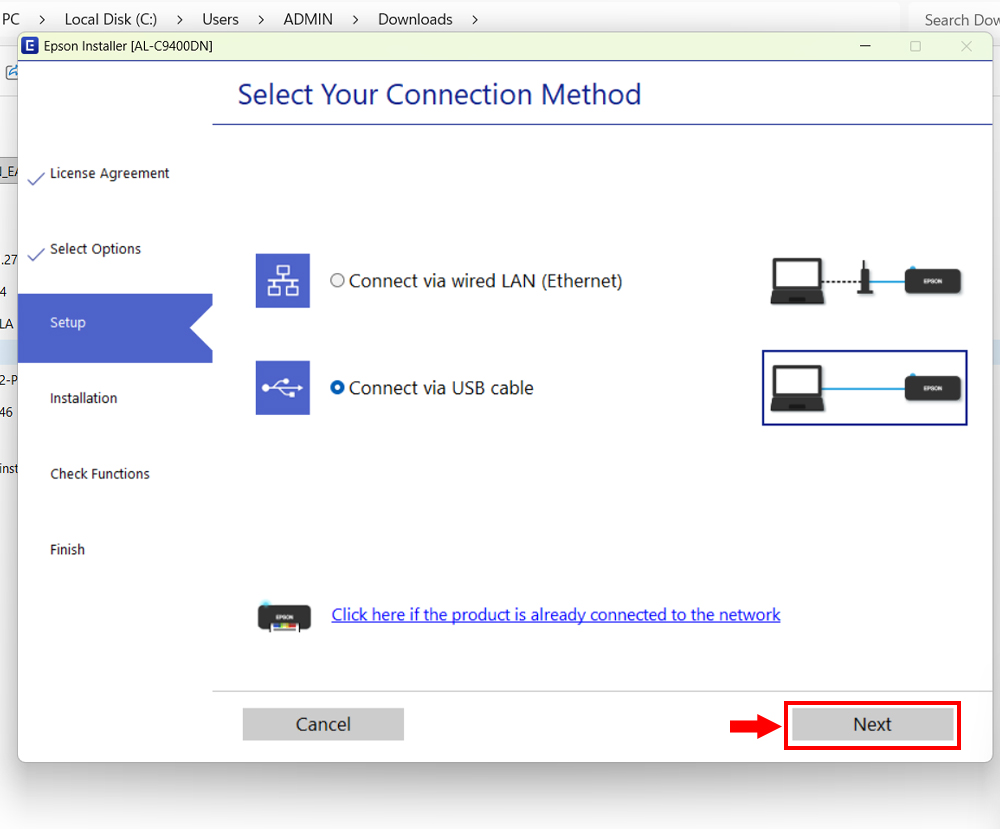Click the USB cable connection diagram
Screen dimensions: 1000x829
click(865, 388)
